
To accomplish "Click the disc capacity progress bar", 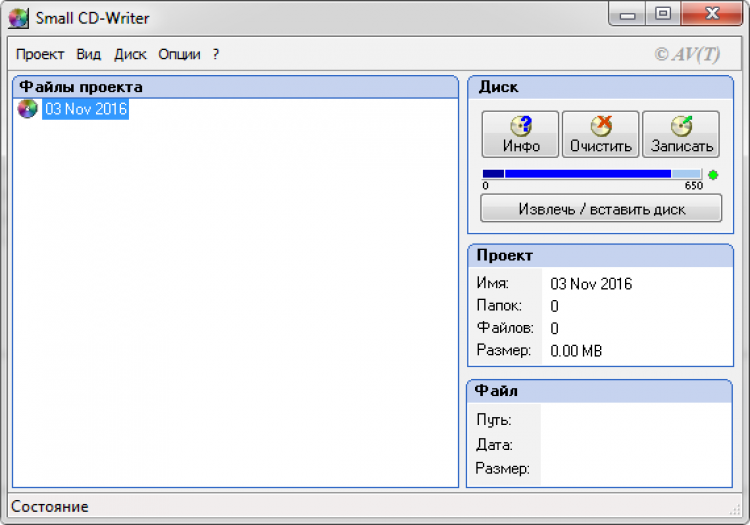I will pyautogui.click(x=592, y=174).
